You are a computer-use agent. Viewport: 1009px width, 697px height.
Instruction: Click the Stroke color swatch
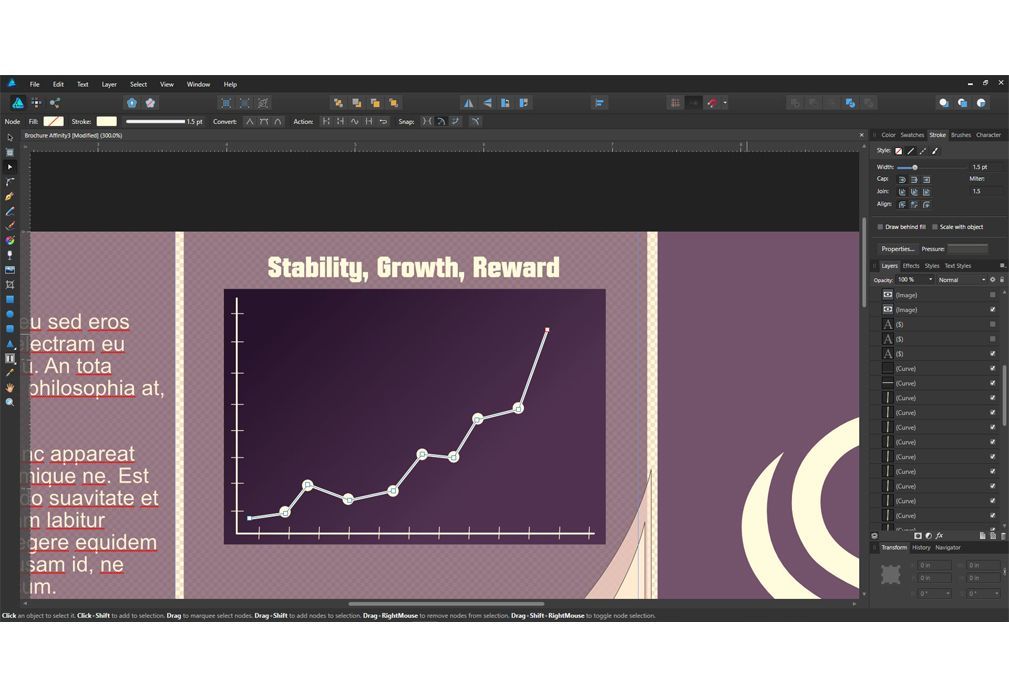tap(107, 122)
